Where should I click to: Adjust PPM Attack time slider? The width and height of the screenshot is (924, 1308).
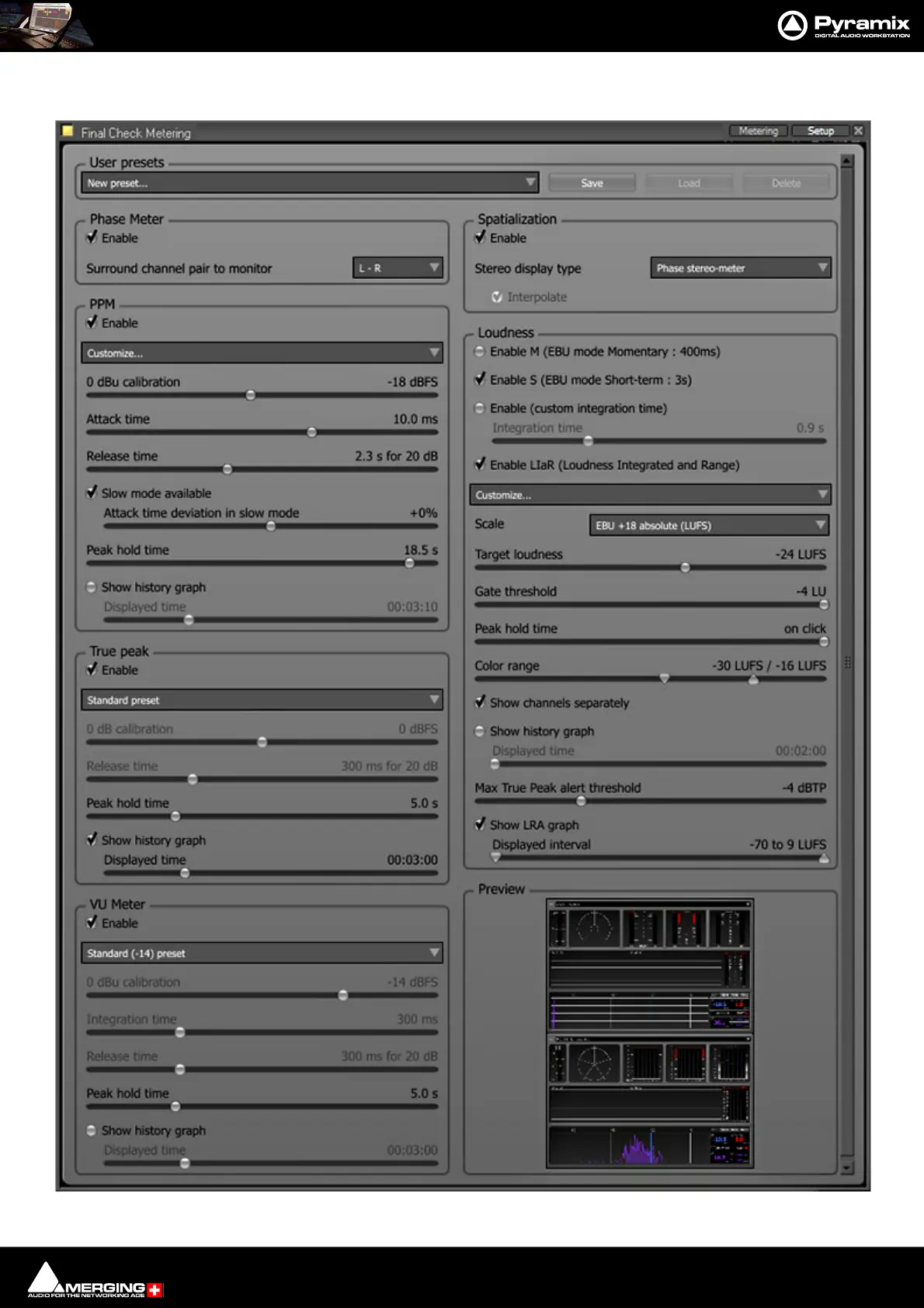311,433
